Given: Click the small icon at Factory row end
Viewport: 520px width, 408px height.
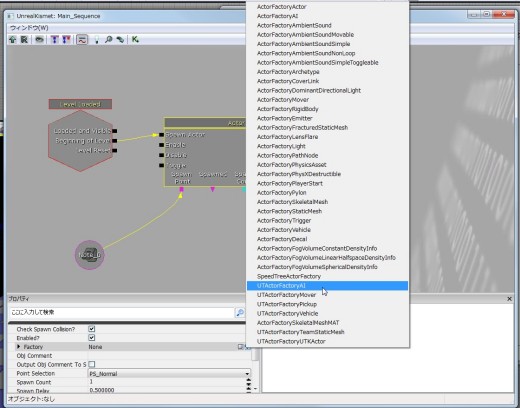Looking at the screenshot, I should click(240, 347).
